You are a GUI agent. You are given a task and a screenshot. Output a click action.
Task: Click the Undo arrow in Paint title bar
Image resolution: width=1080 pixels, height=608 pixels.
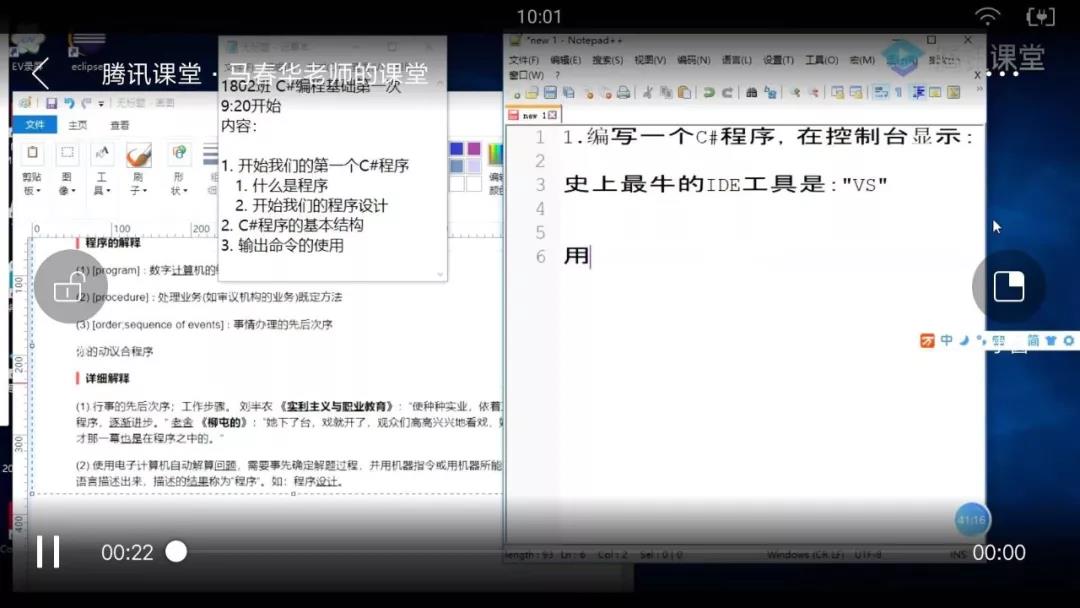[x=69, y=103]
